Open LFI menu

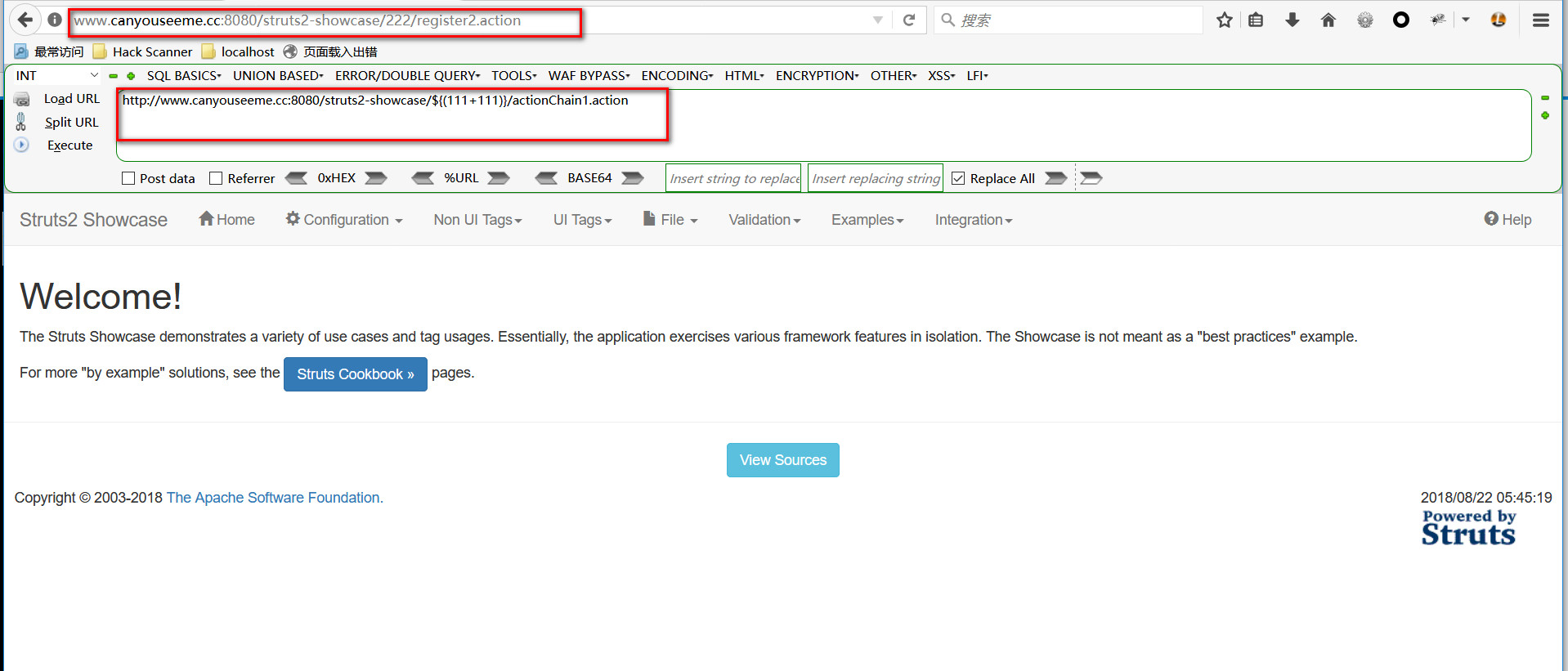point(977,75)
